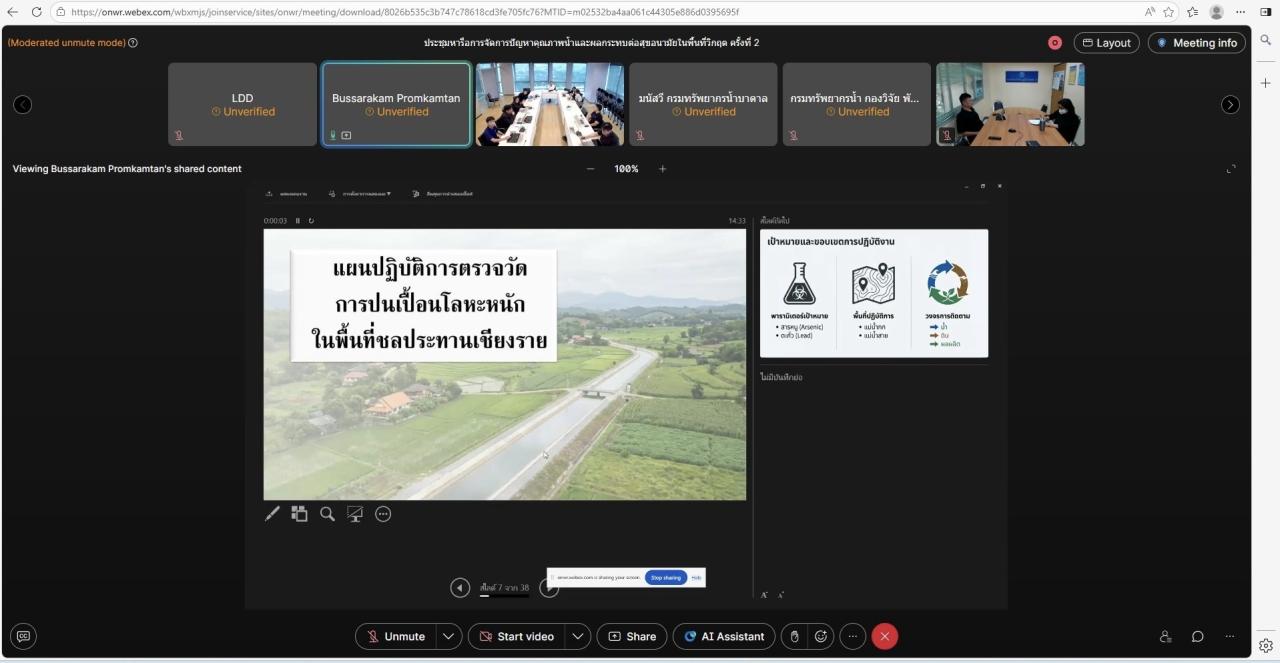Click the see all slides icon
This screenshot has height=663, width=1280.
click(299, 514)
